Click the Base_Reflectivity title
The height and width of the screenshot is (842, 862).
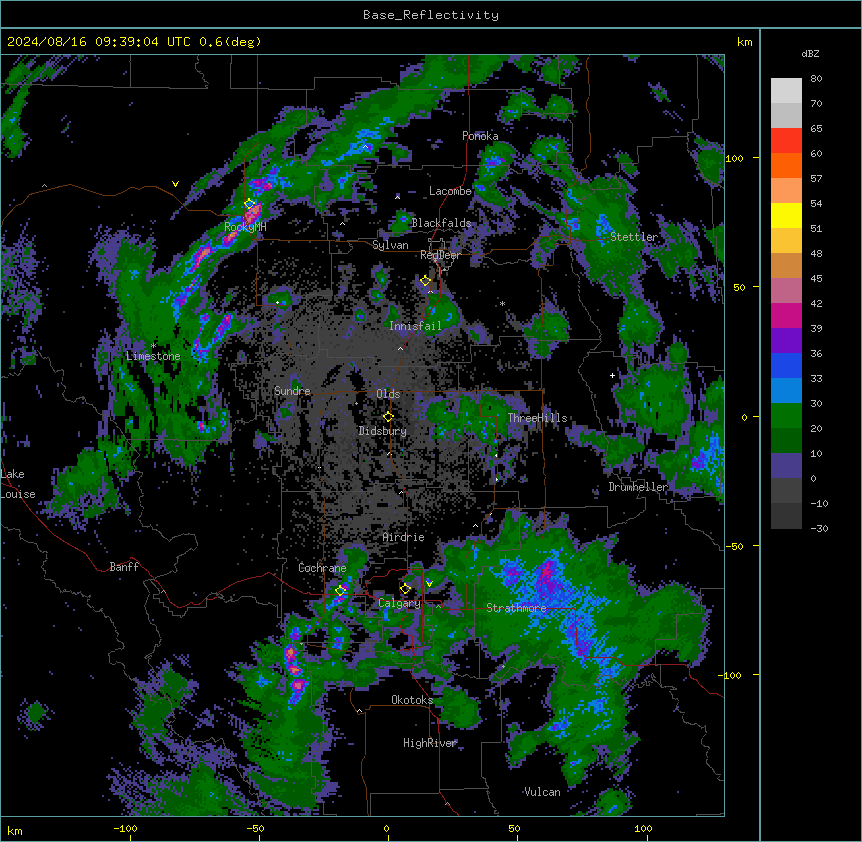[x=431, y=15]
